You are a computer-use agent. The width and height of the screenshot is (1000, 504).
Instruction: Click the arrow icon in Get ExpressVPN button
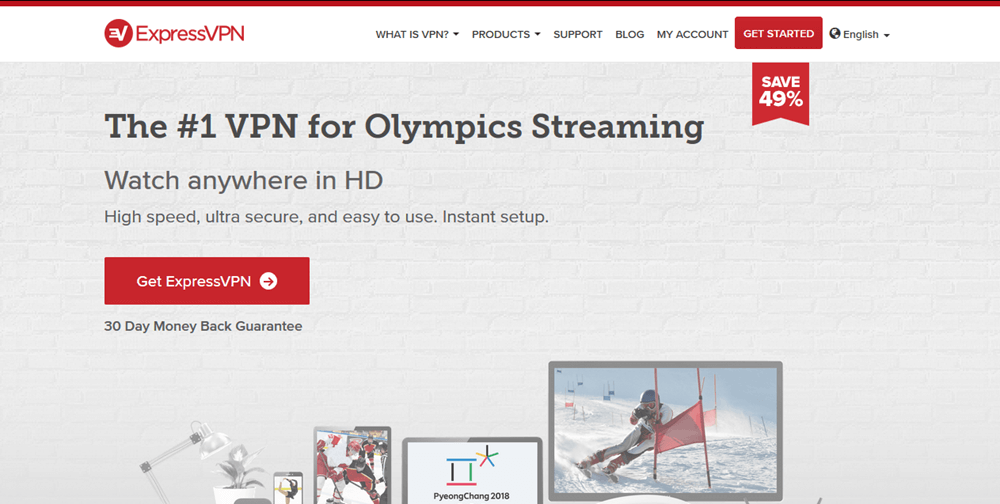click(268, 281)
